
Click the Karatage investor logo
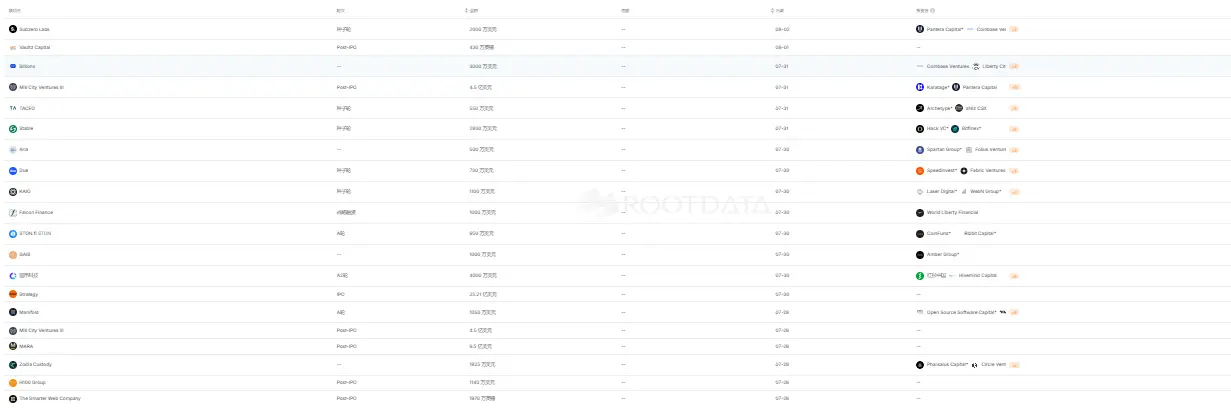point(920,87)
